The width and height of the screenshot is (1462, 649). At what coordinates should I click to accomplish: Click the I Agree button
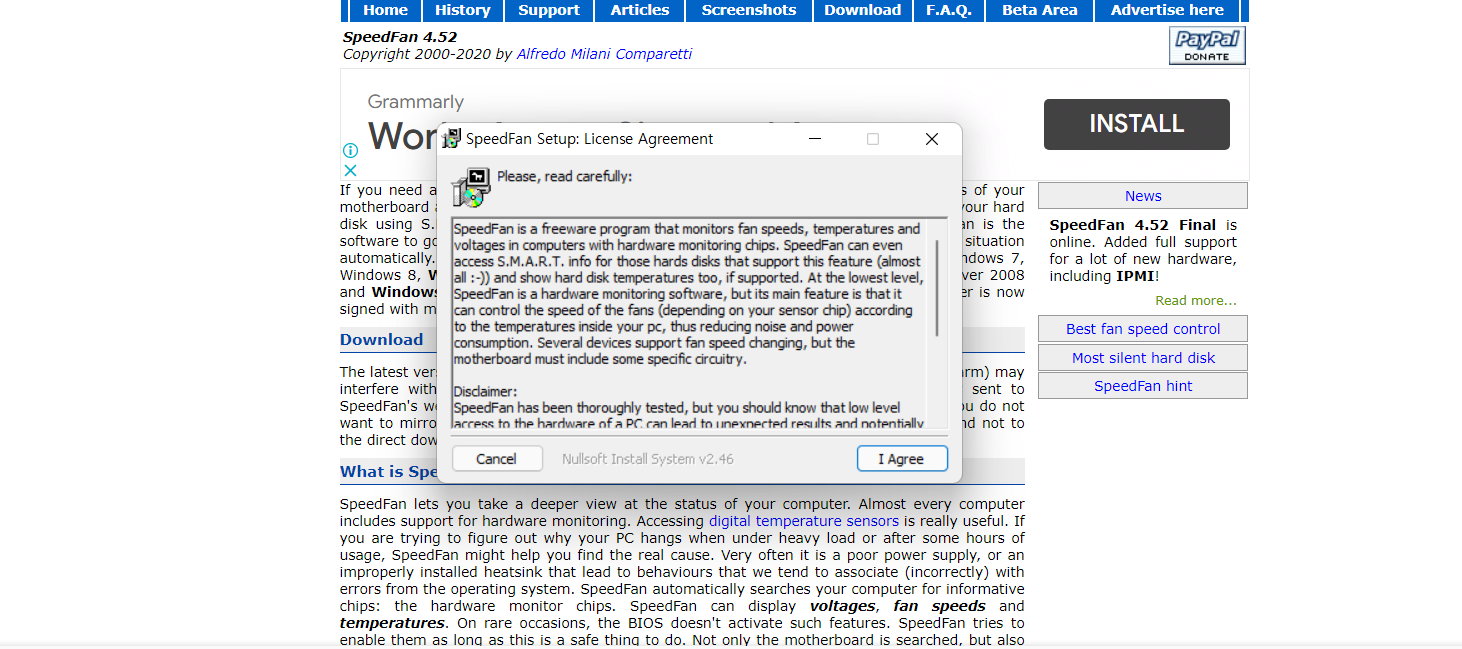tap(903, 459)
